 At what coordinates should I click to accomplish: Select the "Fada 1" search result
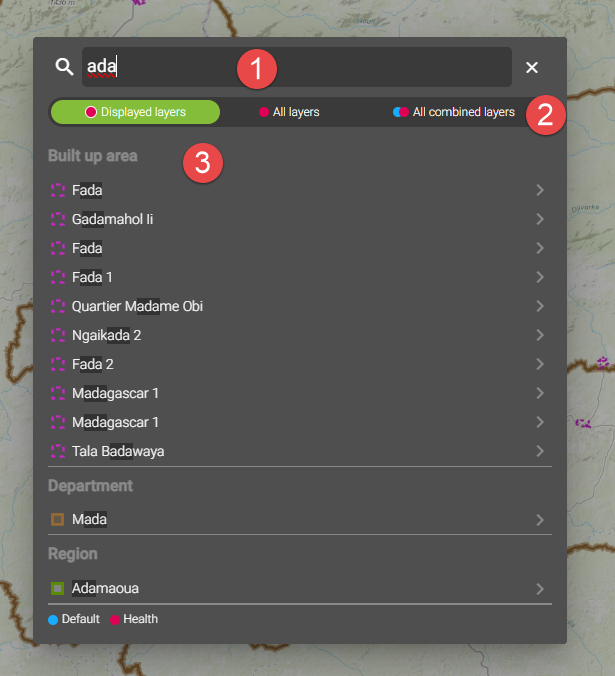[300, 277]
